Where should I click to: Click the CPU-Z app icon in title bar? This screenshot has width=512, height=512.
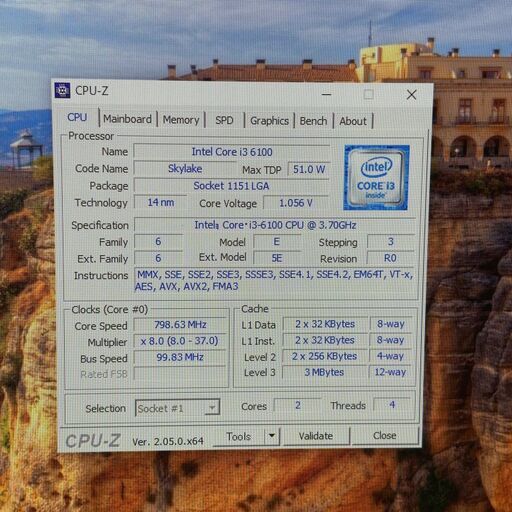tap(62, 90)
